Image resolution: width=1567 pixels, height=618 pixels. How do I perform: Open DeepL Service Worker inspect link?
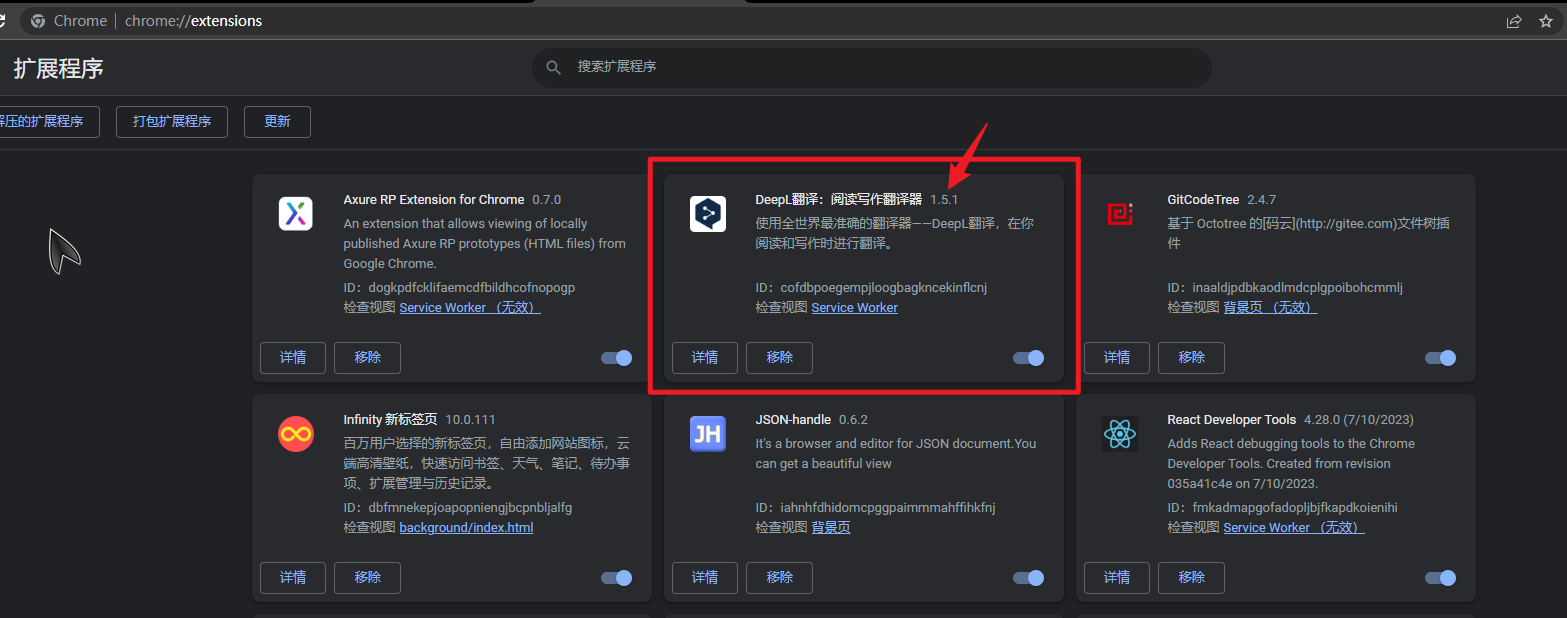[854, 308]
